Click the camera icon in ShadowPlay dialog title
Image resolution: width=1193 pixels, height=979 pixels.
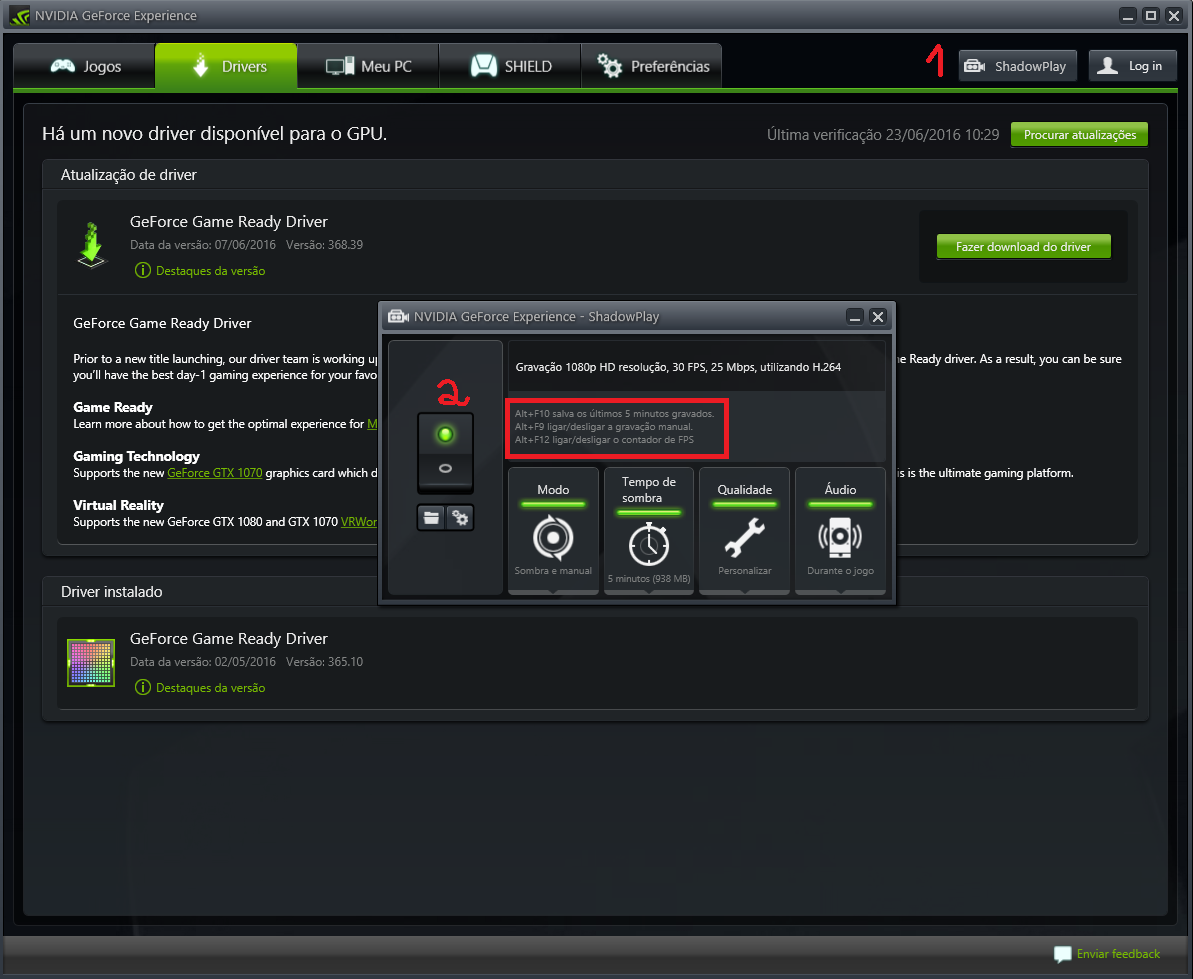[x=398, y=316]
